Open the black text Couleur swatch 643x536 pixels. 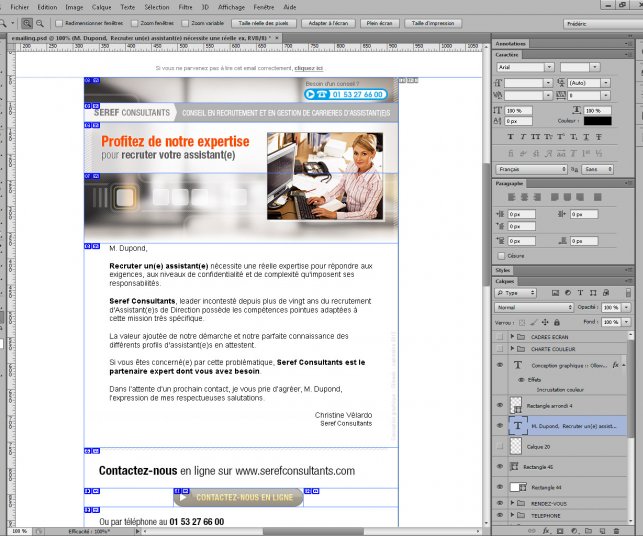pos(597,121)
